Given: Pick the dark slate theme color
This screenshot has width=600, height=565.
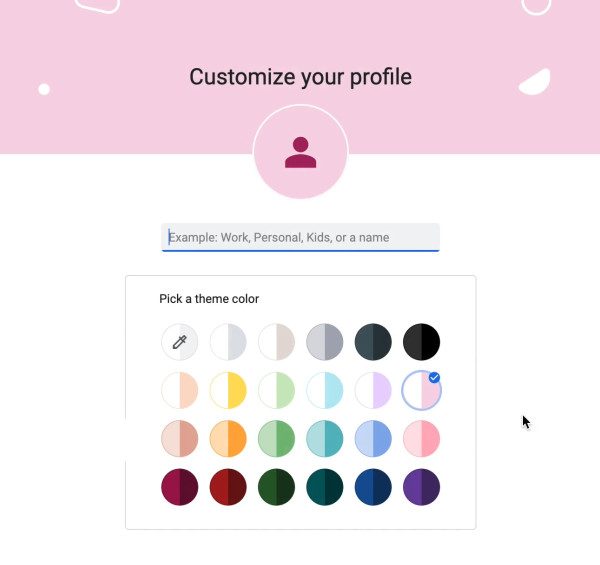Looking at the screenshot, I should tap(373, 342).
